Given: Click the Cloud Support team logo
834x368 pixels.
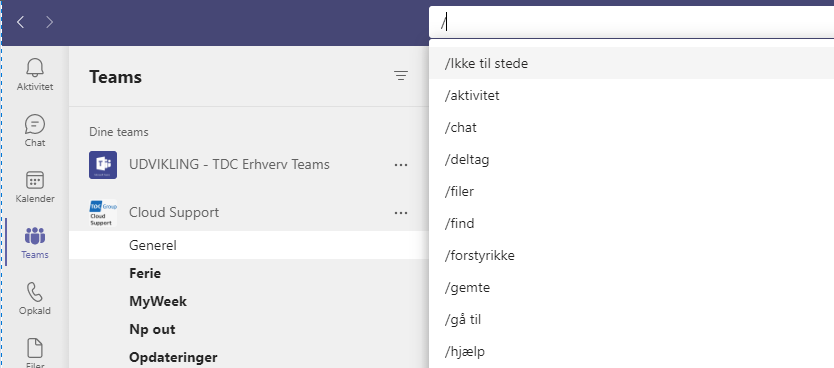Looking at the screenshot, I should click(x=103, y=213).
